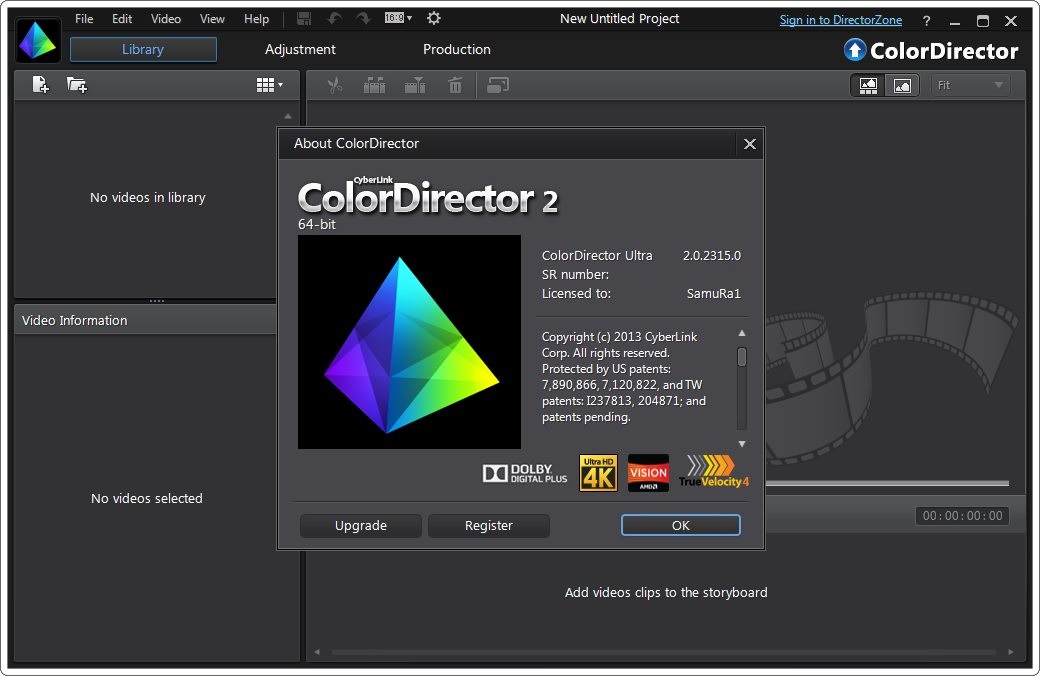The image size is (1040, 676).
Task: Click the library panel scroll-up arrow
Action: (x=288, y=116)
